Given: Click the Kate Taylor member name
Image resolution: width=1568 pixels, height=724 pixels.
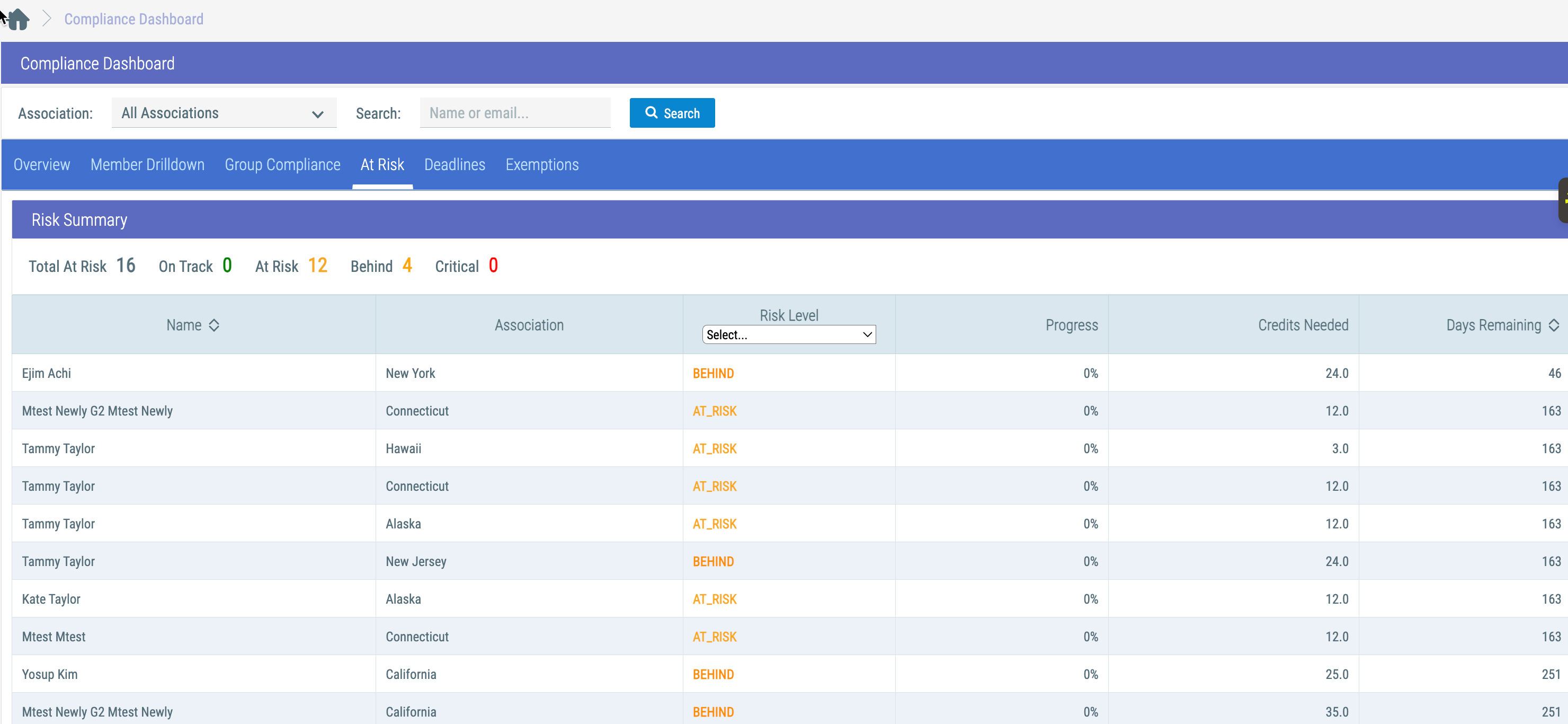Looking at the screenshot, I should (51, 599).
